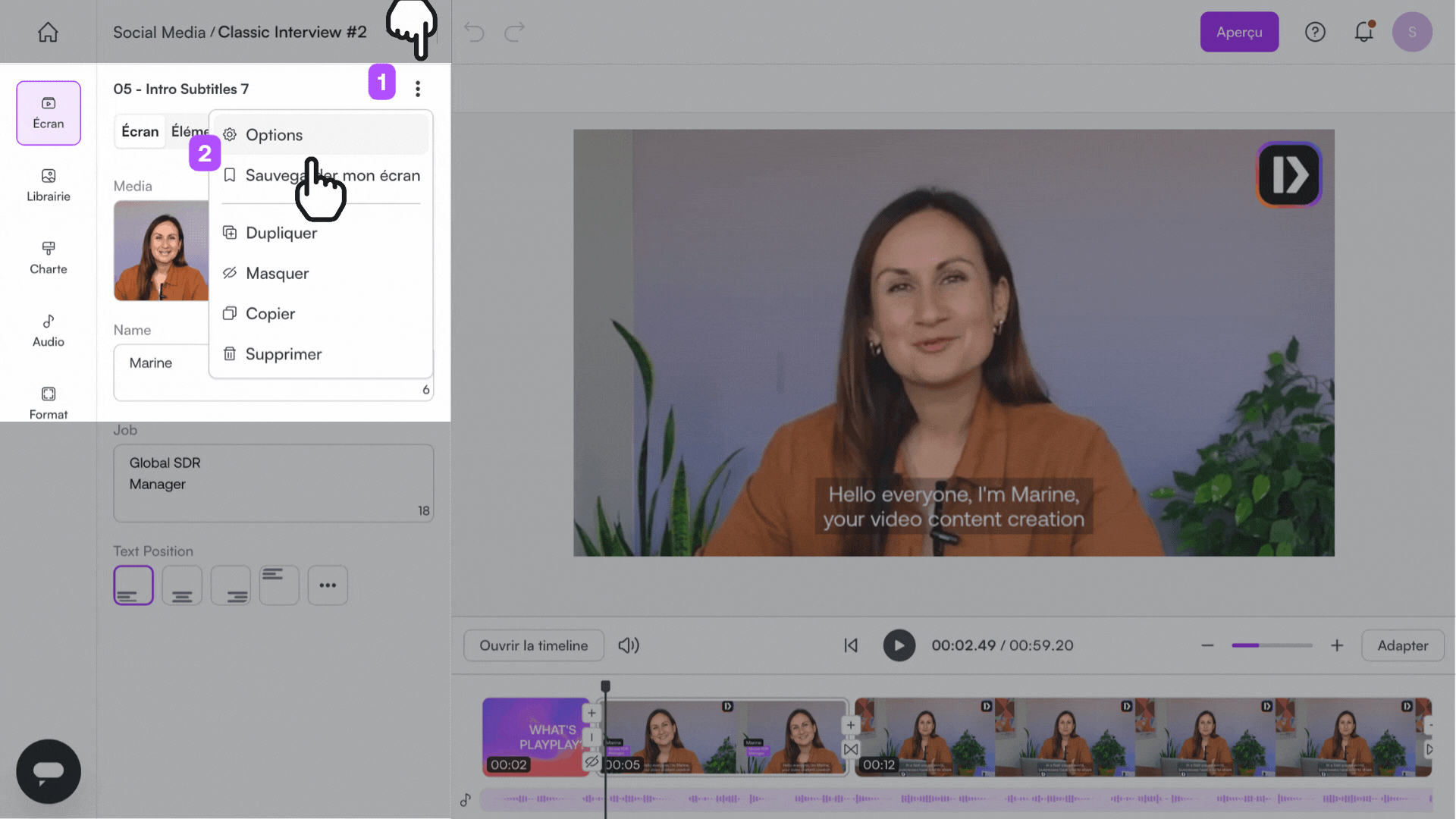The image size is (1456, 819).
Task: Click the Aperçu button
Action: pos(1239,32)
